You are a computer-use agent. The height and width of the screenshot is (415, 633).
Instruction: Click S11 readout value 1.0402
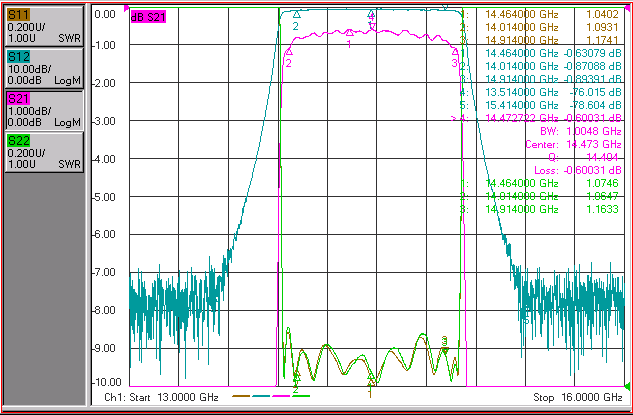602,14
